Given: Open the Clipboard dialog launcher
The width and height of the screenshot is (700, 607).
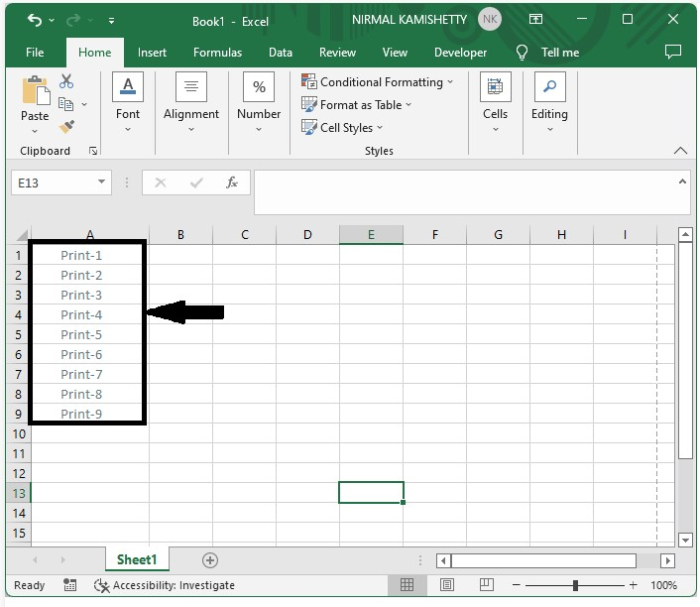Looking at the screenshot, I should [x=93, y=151].
